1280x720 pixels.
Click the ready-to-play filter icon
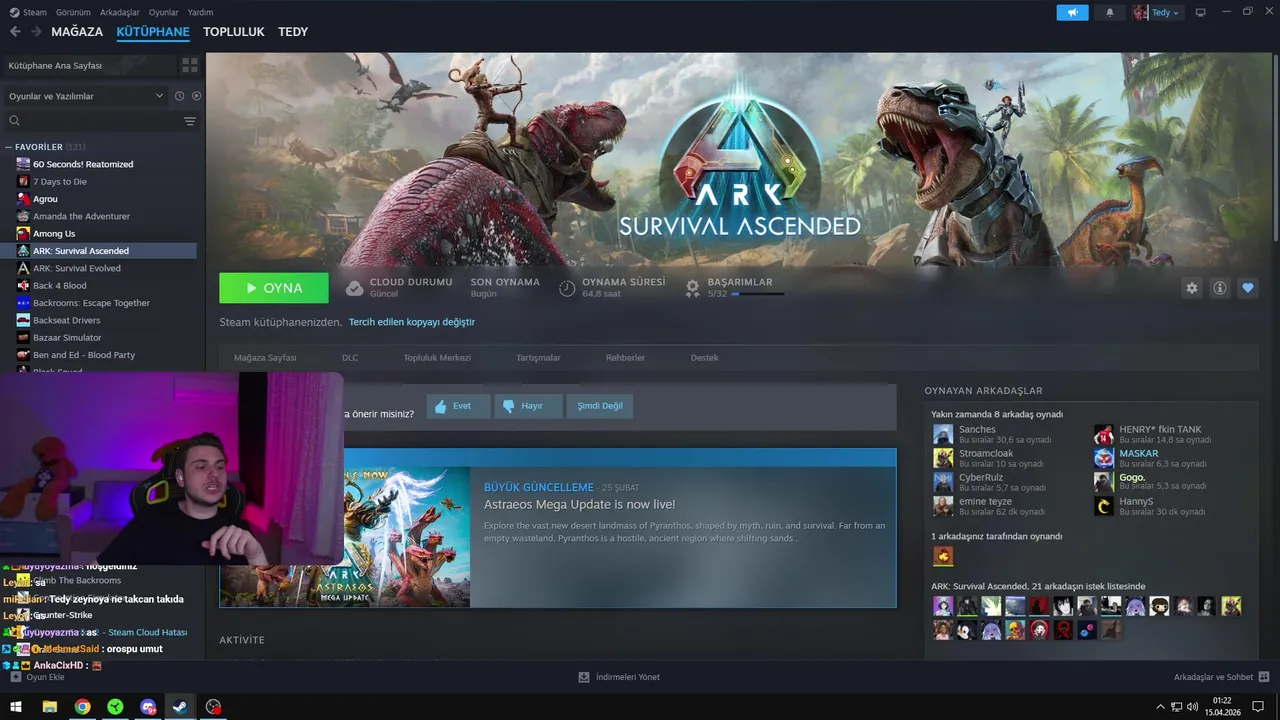pyautogui.click(x=196, y=96)
